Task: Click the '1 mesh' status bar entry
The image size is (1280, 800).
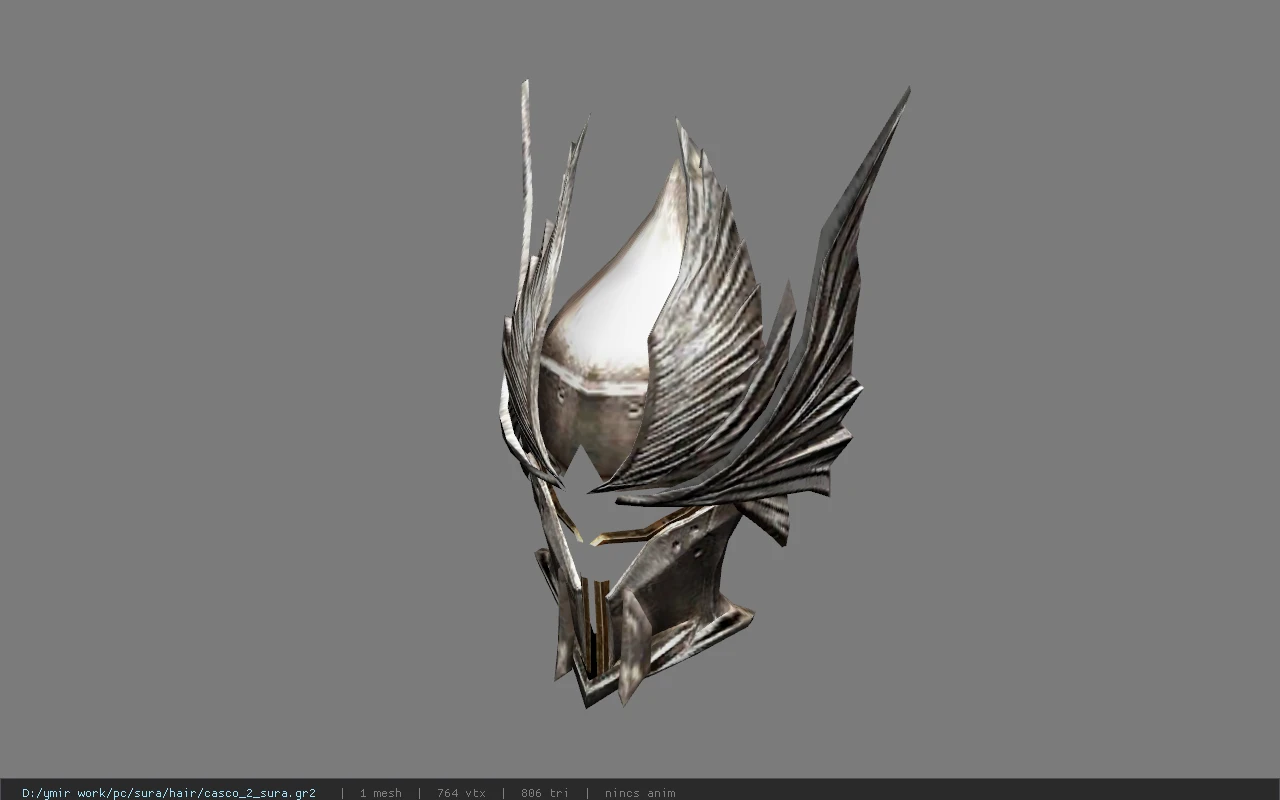Action: (380, 793)
